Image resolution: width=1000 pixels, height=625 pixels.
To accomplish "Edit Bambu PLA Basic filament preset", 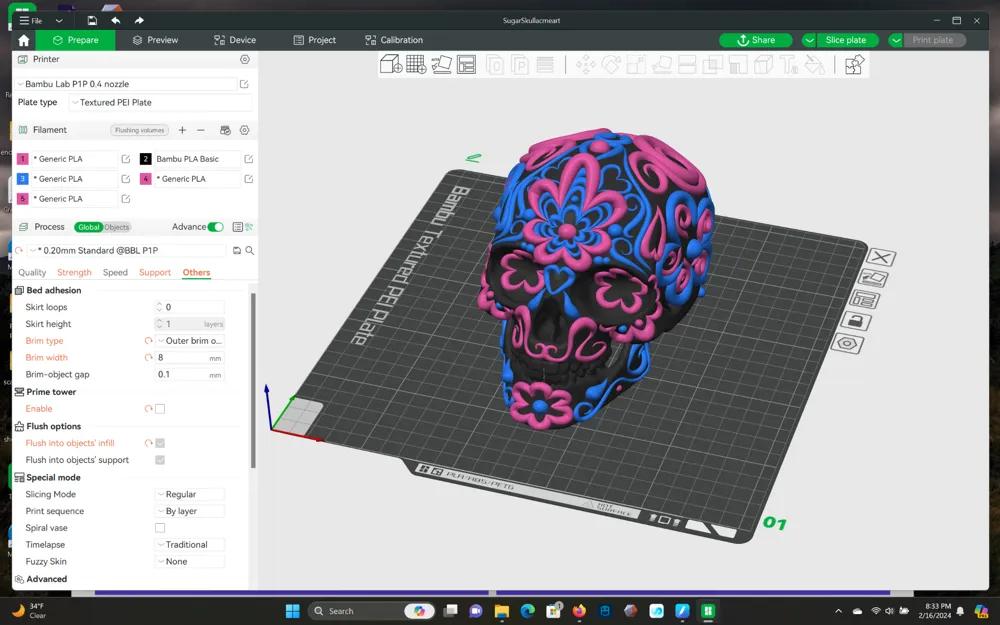I will click(249, 159).
